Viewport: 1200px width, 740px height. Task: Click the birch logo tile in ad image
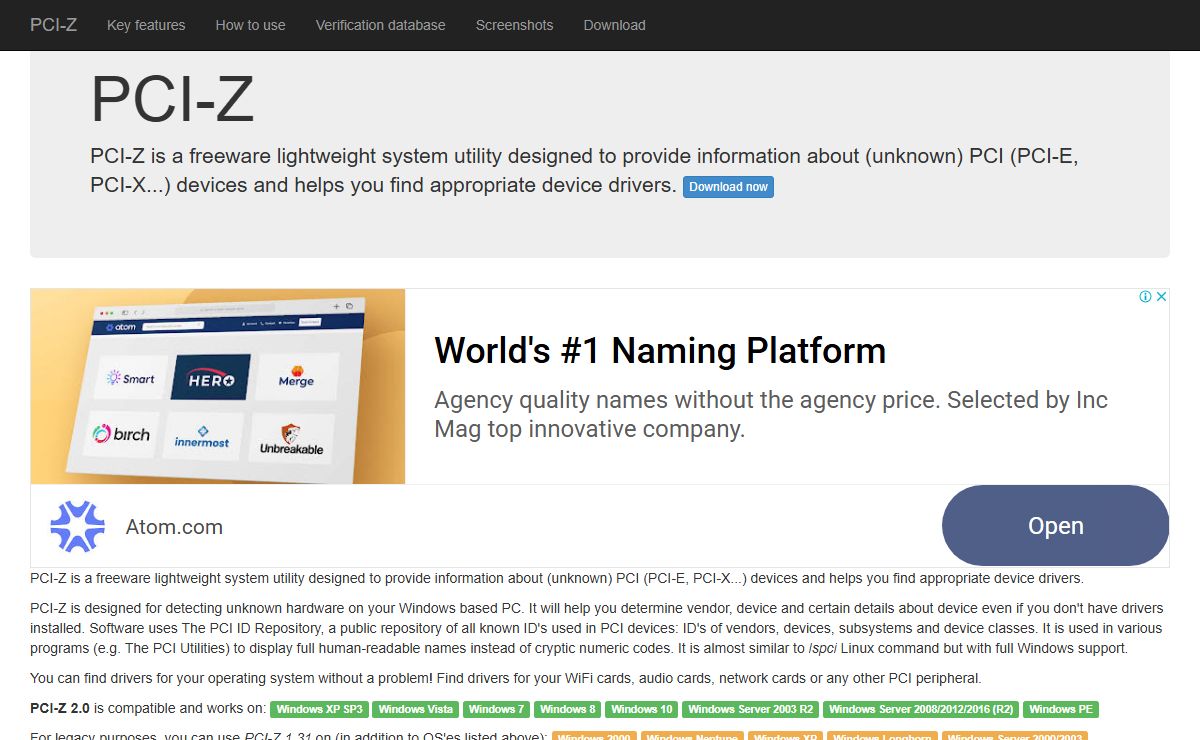click(122, 435)
